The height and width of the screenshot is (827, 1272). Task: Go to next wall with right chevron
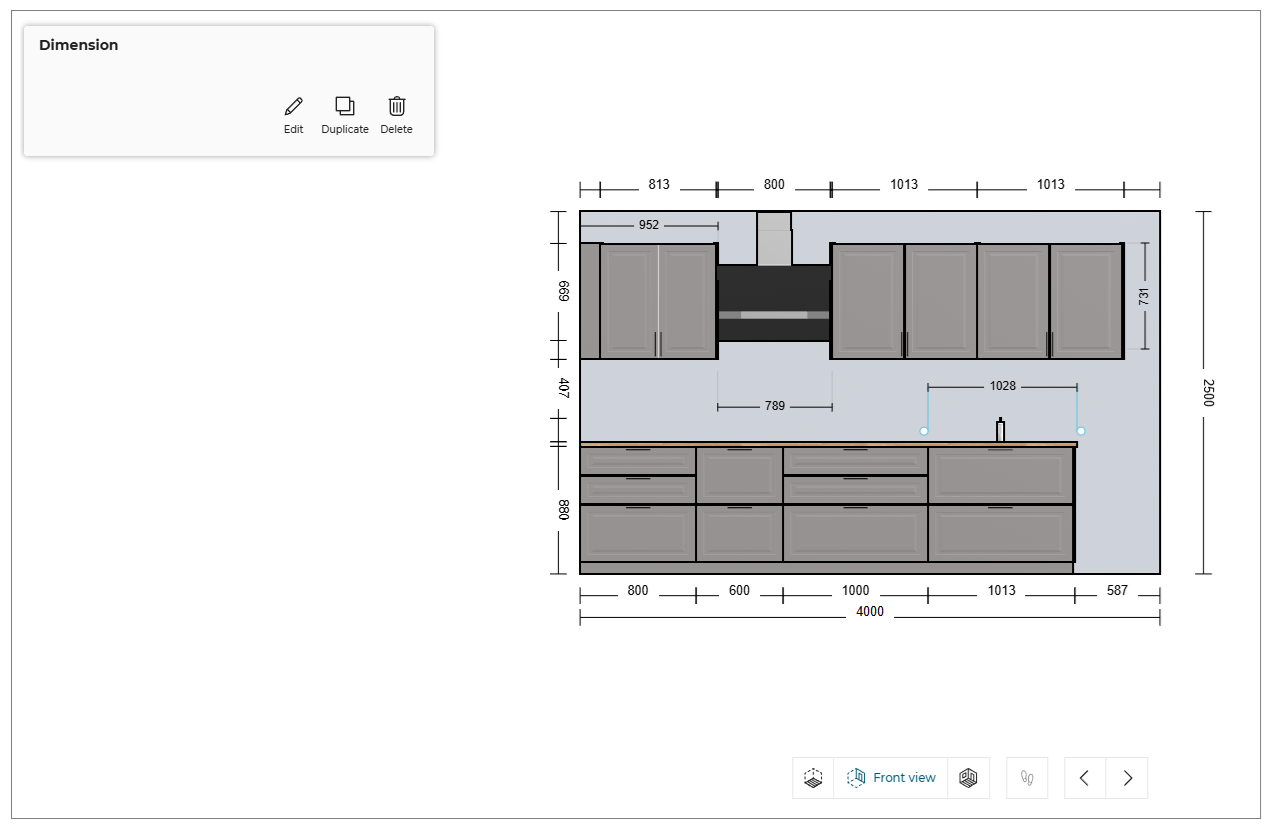[1128, 778]
